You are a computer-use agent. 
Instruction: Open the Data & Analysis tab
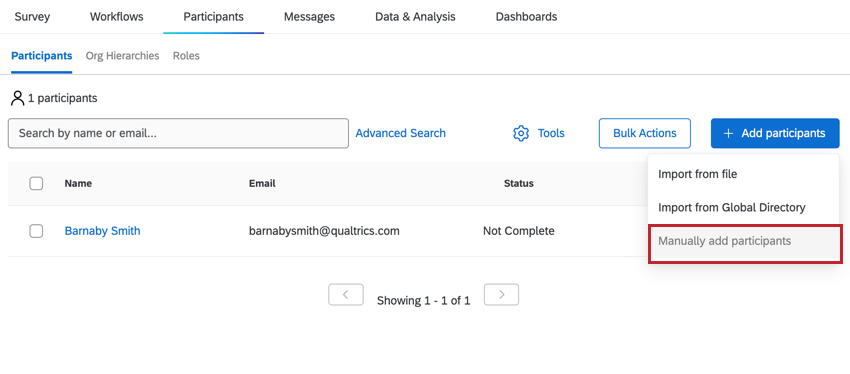415,17
